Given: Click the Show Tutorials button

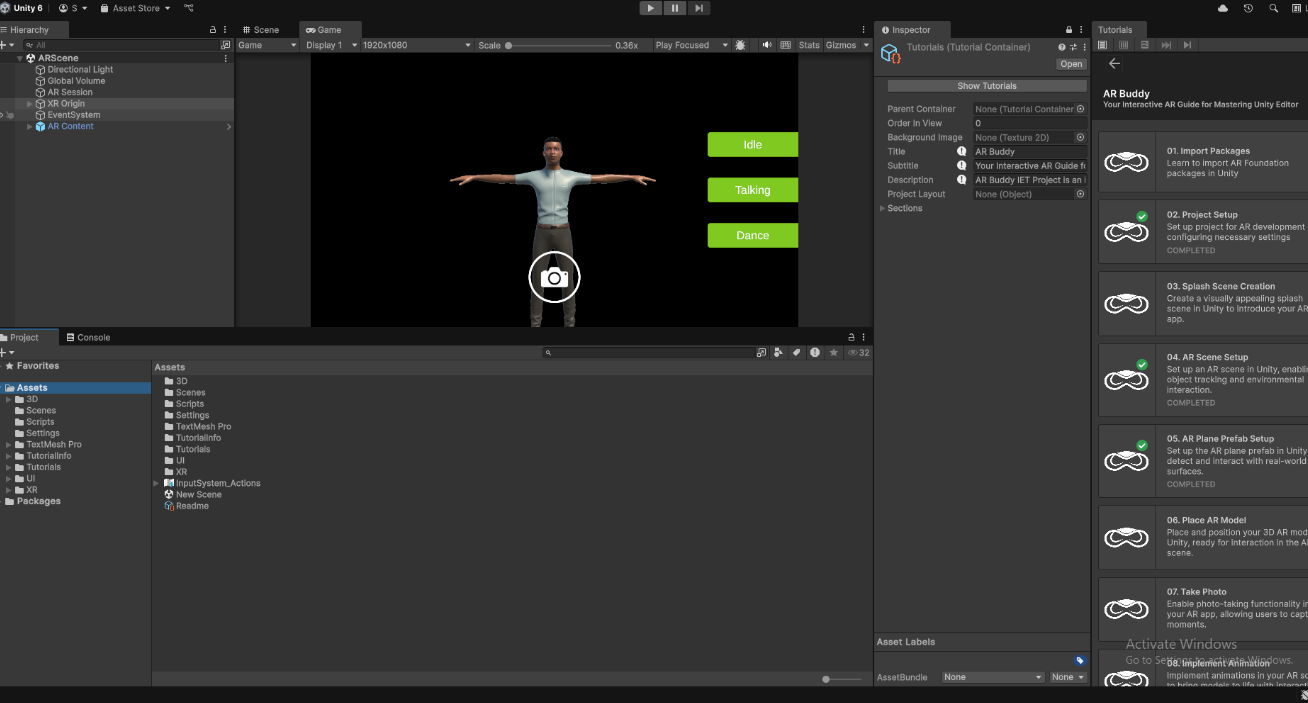Looking at the screenshot, I should pyautogui.click(x=987, y=86).
